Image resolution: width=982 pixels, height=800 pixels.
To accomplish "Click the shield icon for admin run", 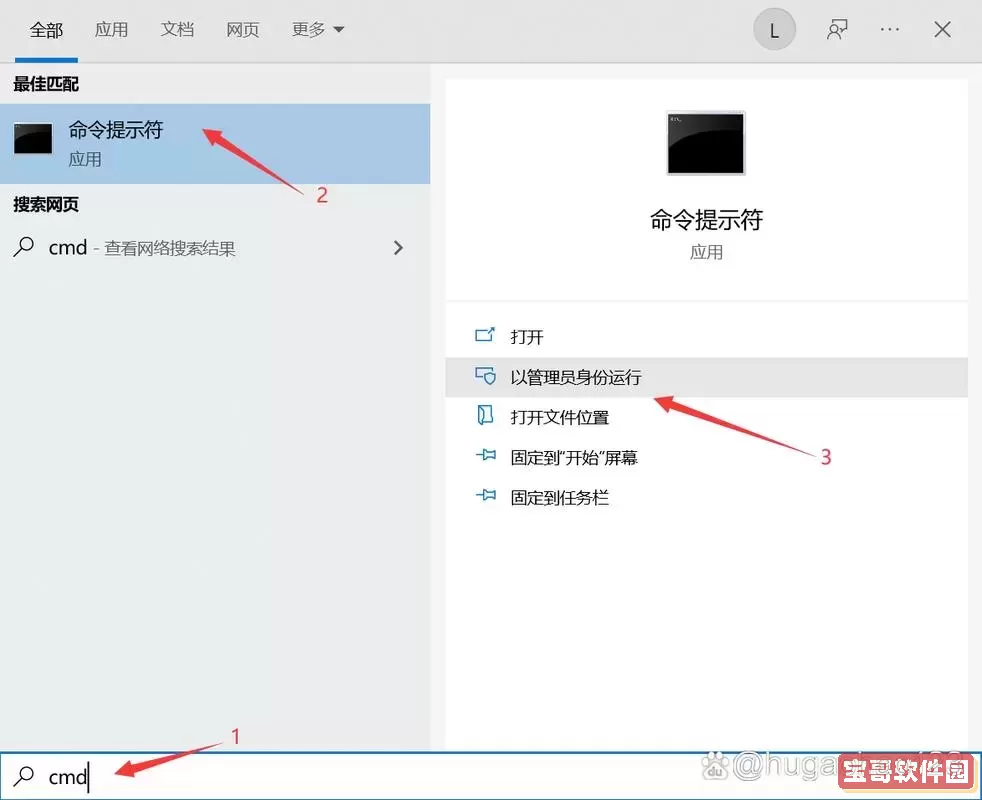I will (485, 376).
